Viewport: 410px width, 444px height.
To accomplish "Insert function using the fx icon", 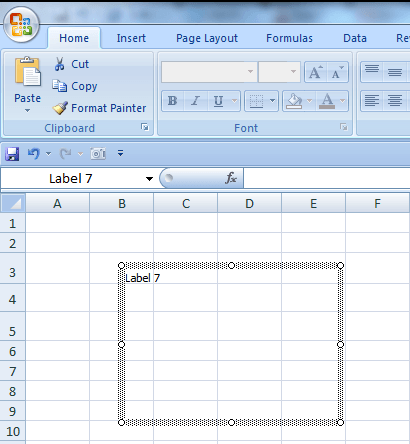I will [x=231, y=178].
